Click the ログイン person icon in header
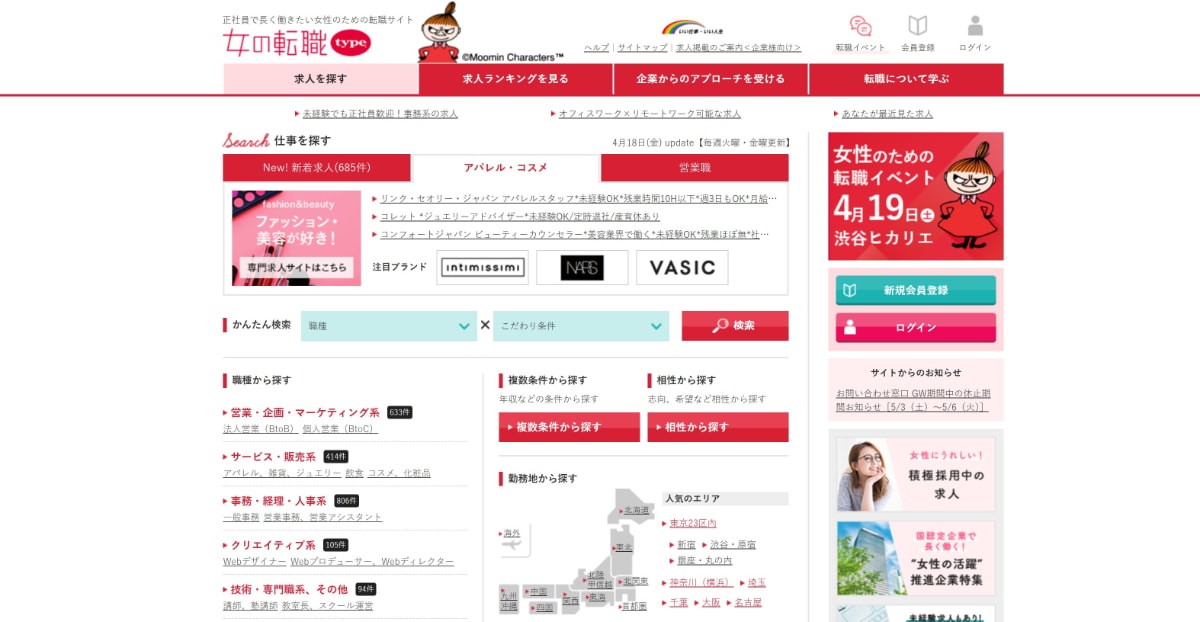The height and width of the screenshot is (622, 1200). [974, 26]
